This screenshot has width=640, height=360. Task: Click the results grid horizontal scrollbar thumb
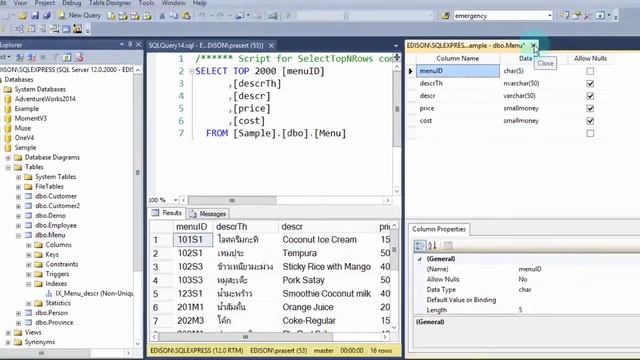click(245, 337)
